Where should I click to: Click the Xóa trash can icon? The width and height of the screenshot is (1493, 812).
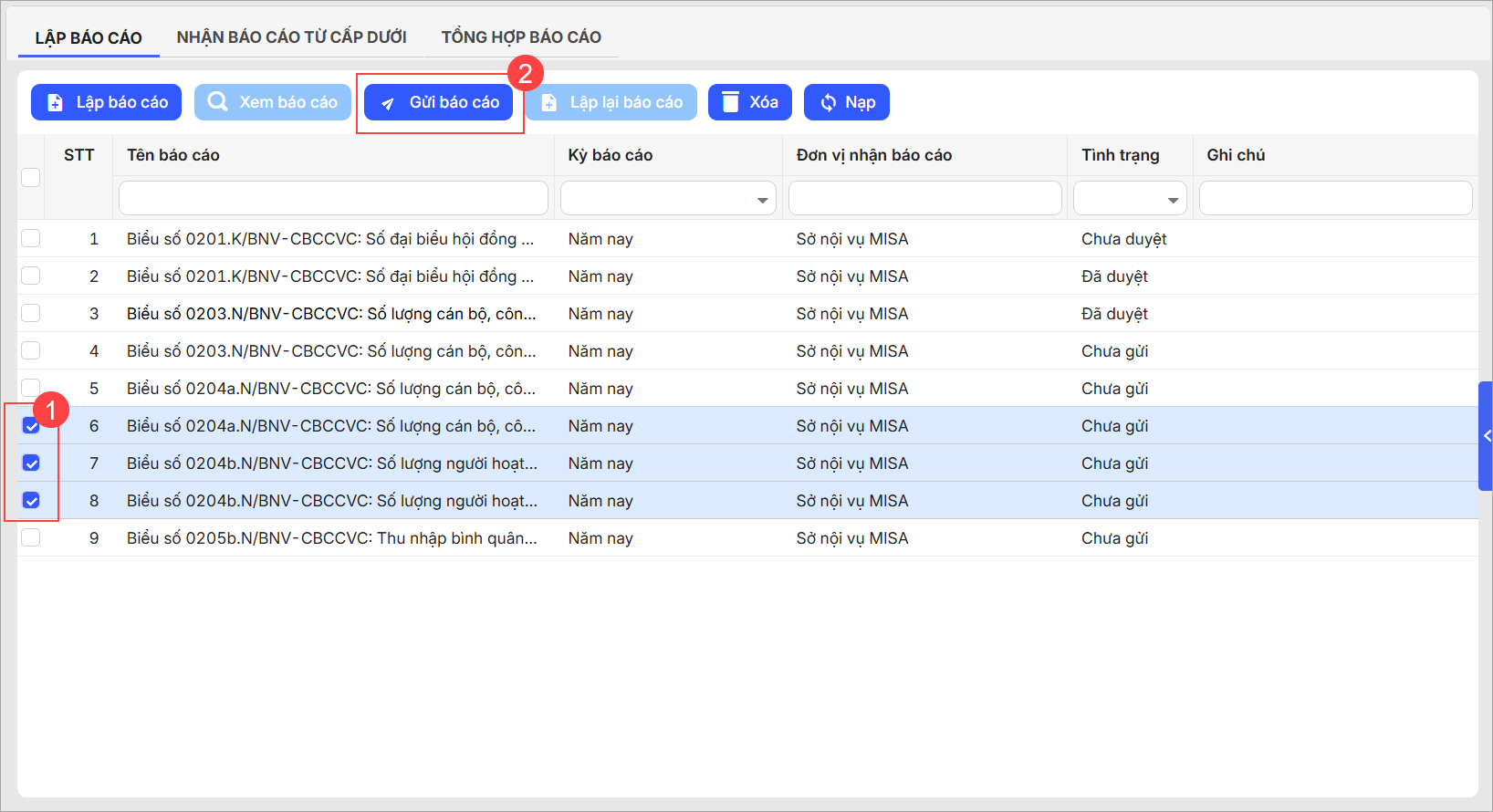click(730, 102)
